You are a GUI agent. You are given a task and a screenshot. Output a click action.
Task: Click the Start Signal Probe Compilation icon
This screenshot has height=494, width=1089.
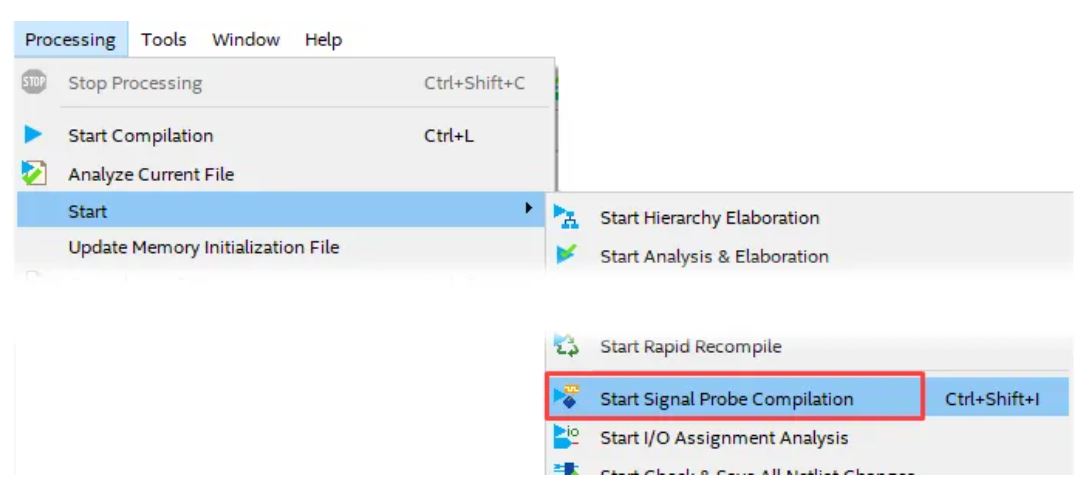[x=567, y=398]
